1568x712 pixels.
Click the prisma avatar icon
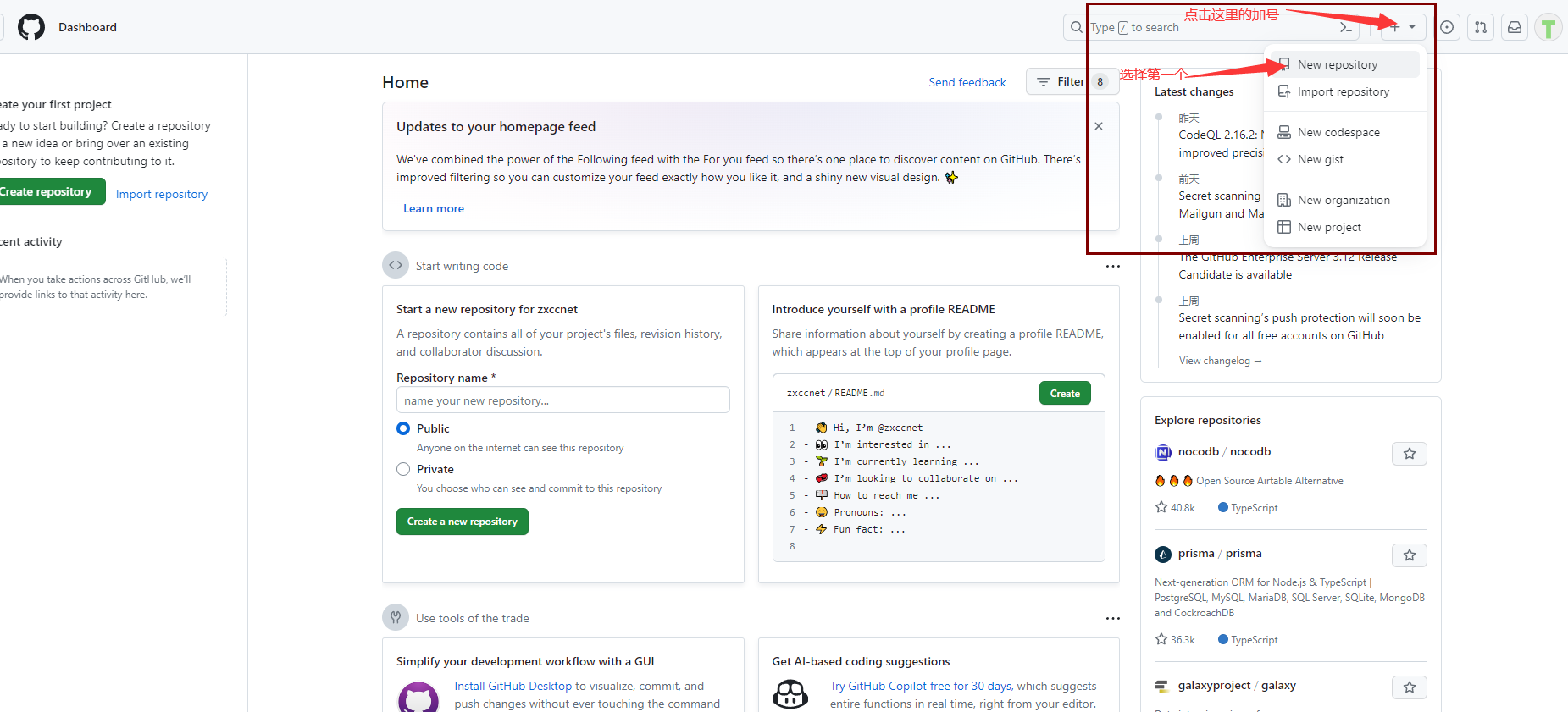1163,555
